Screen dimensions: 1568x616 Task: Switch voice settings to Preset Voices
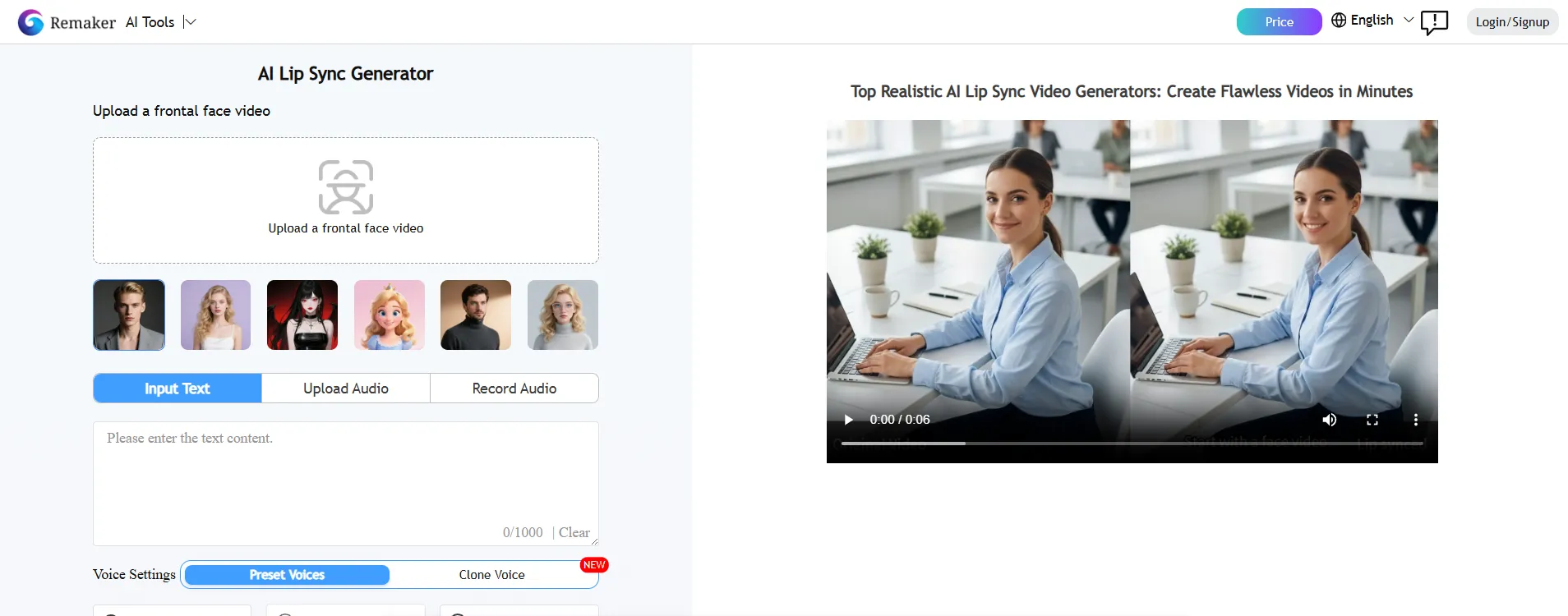[287, 575]
